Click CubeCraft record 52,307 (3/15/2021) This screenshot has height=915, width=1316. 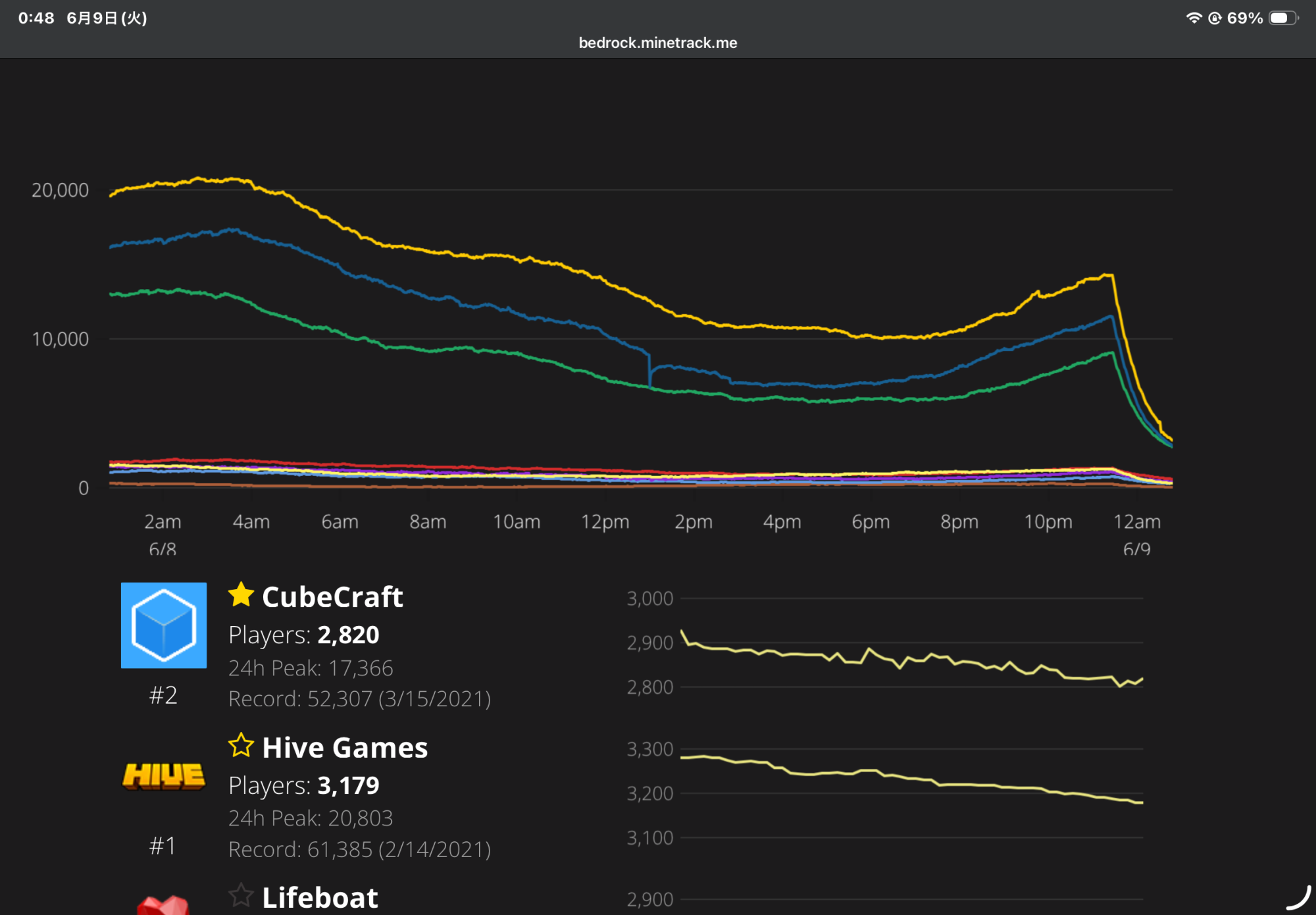pyautogui.click(x=360, y=699)
